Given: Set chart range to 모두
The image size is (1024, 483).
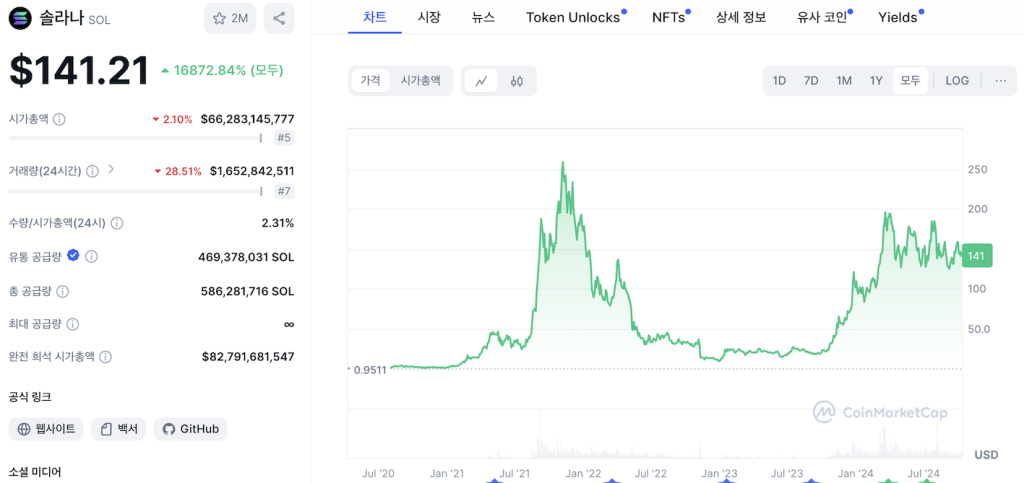Looking at the screenshot, I should click(x=910, y=81).
